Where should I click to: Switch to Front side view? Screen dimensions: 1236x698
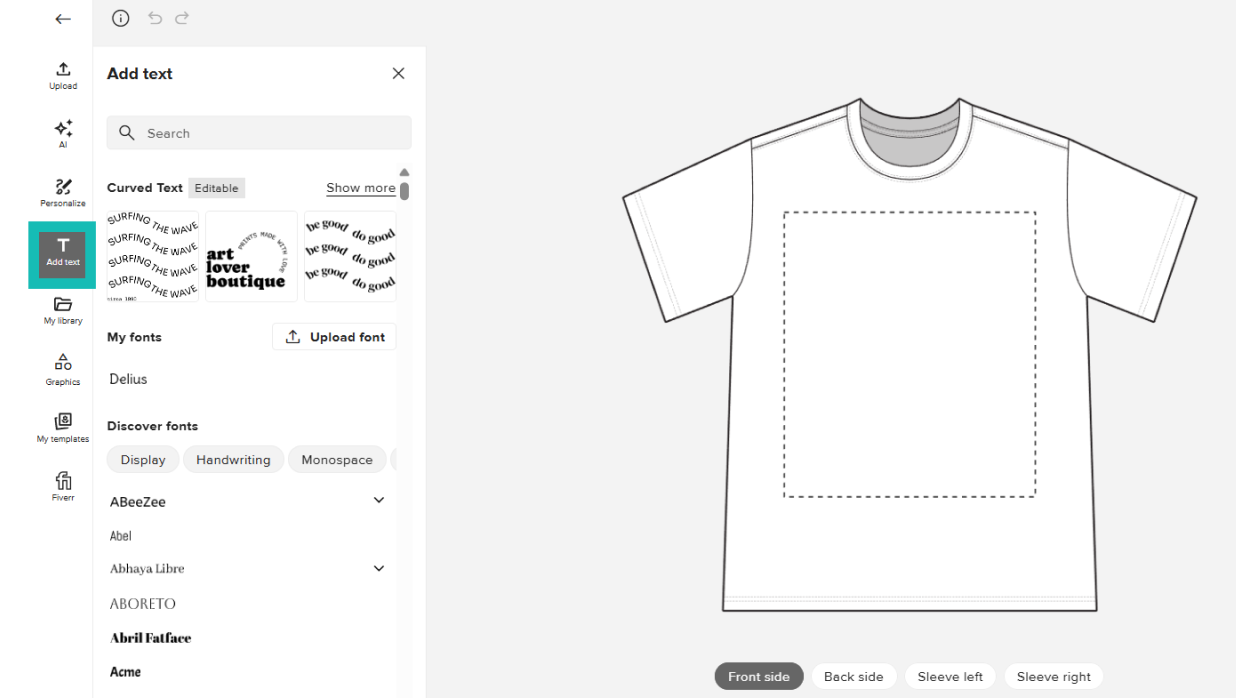[759, 677]
